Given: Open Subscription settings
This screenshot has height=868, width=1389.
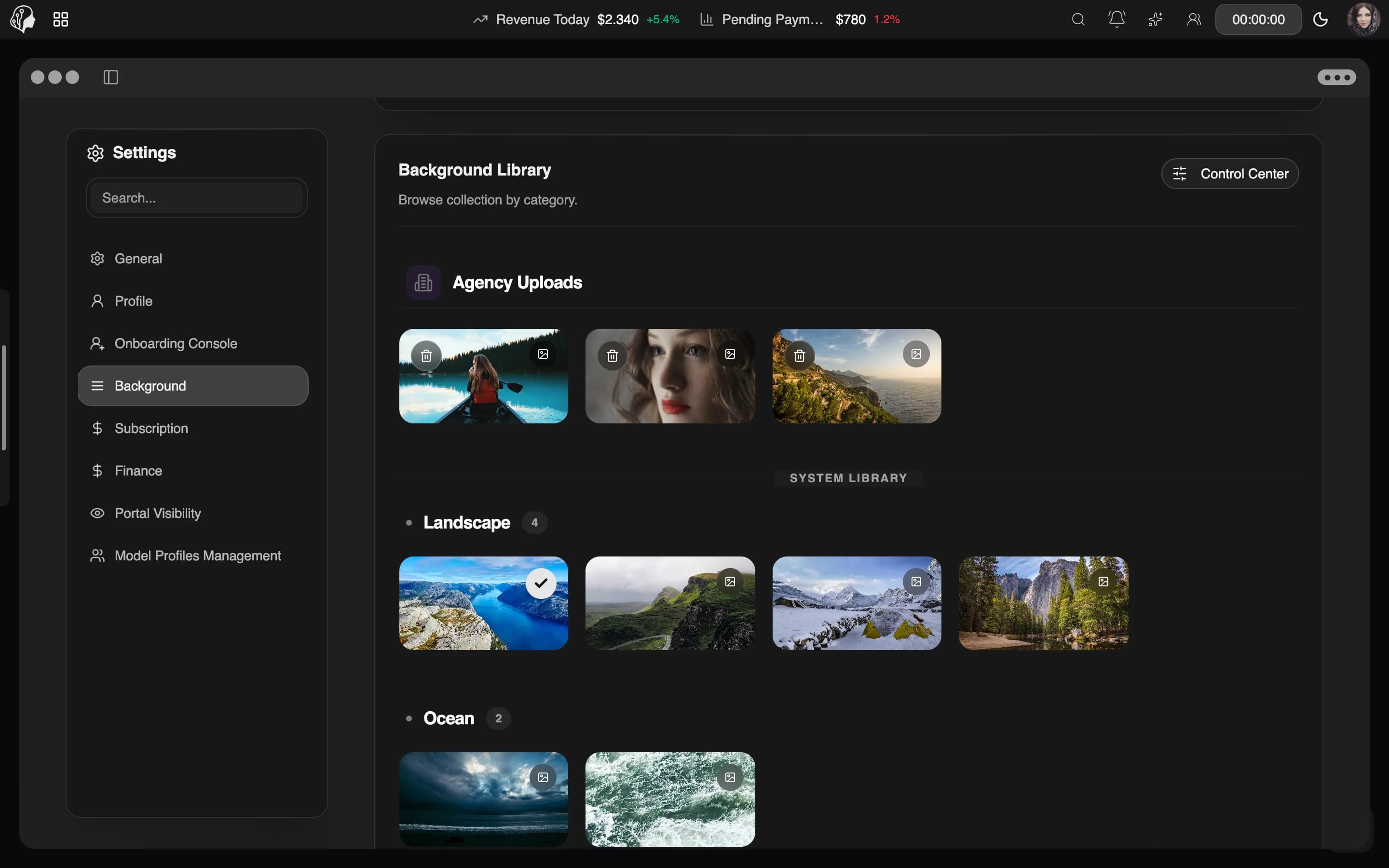Looking at the screenshot, I should [x=193, y=428].
